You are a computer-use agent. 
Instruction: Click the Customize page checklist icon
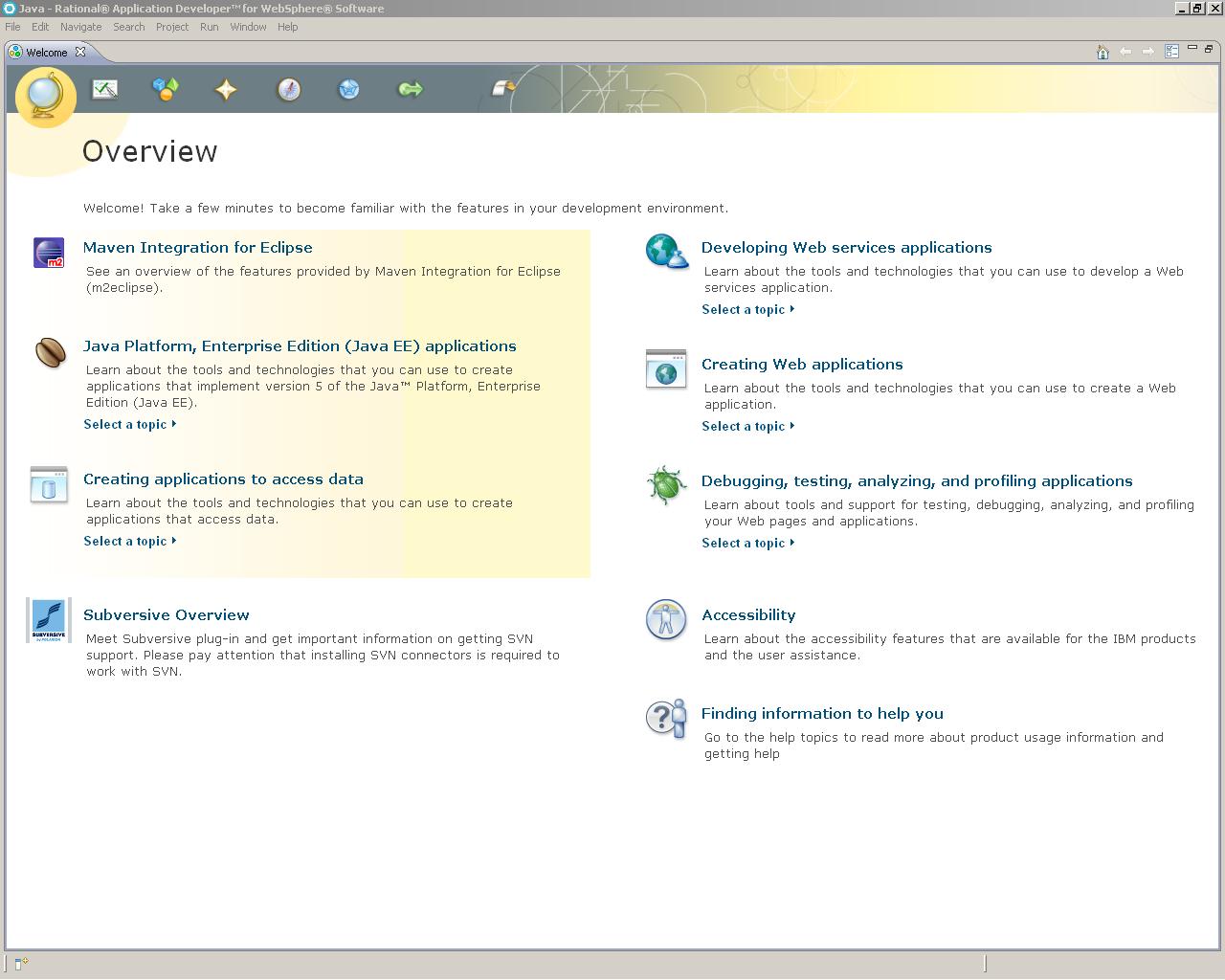(x=1171, y=52)
